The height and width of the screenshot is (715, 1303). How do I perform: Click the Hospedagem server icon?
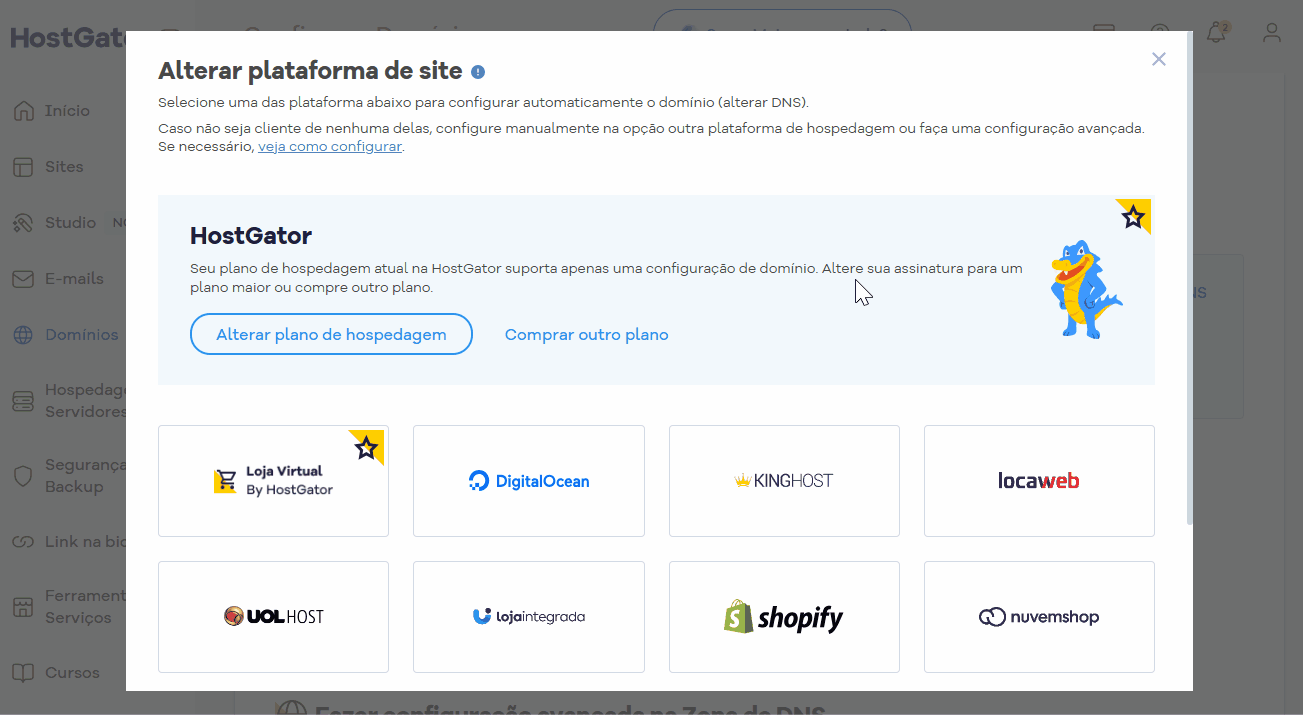pyautogui.click(x=23, y=401)
